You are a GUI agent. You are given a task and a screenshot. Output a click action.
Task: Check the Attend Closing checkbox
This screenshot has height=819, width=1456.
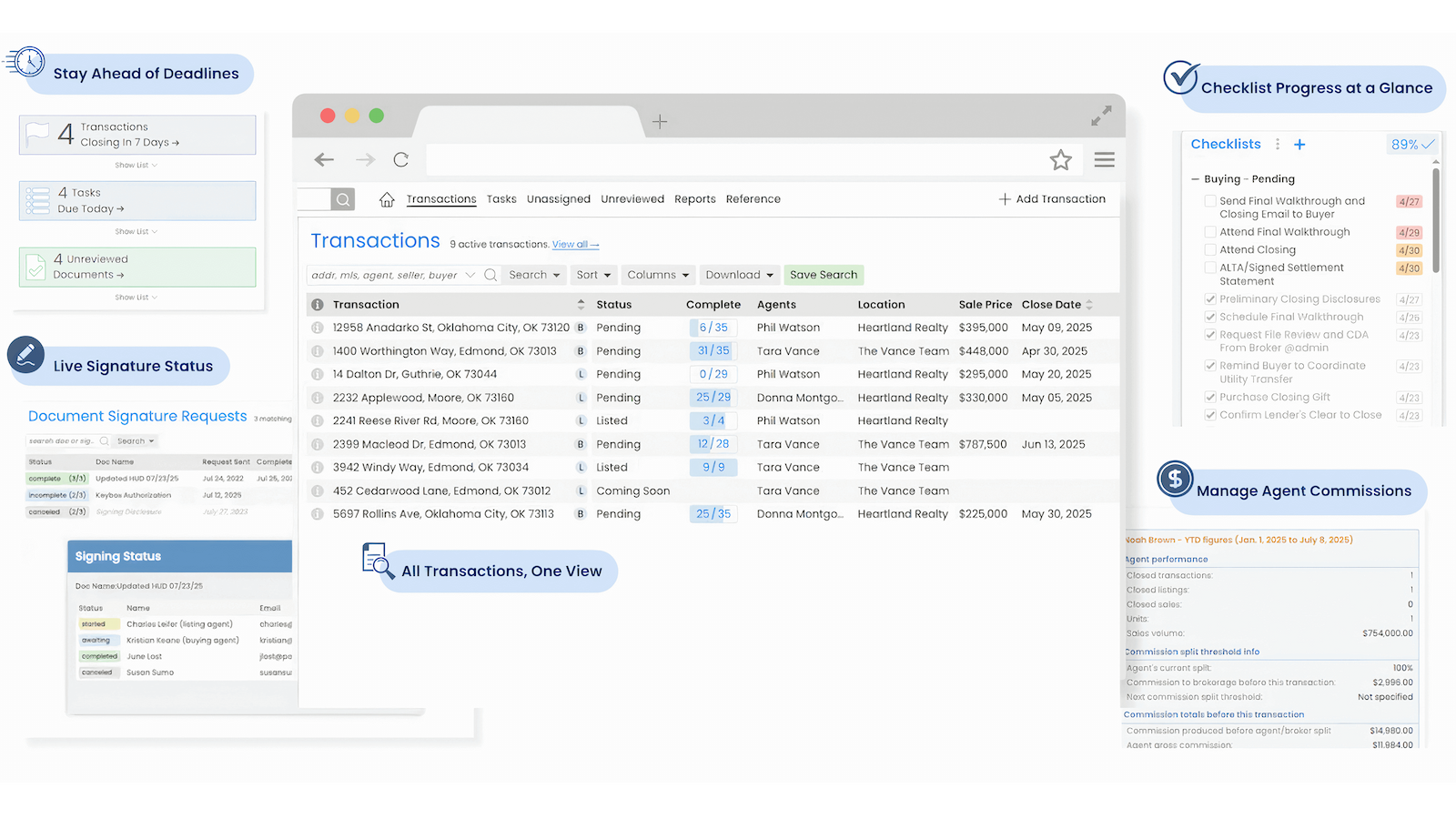coord(1210,249)
